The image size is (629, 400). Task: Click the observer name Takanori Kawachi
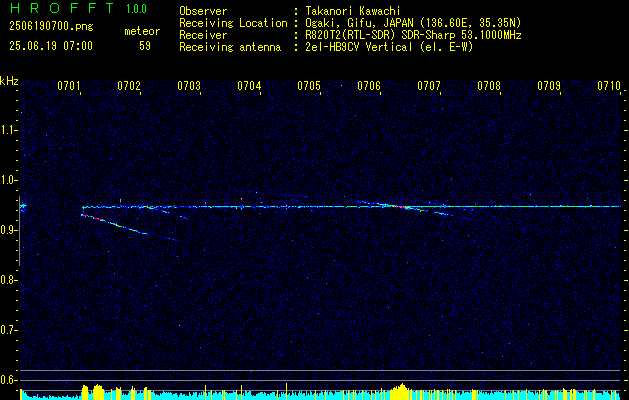(x=352, y=11)
